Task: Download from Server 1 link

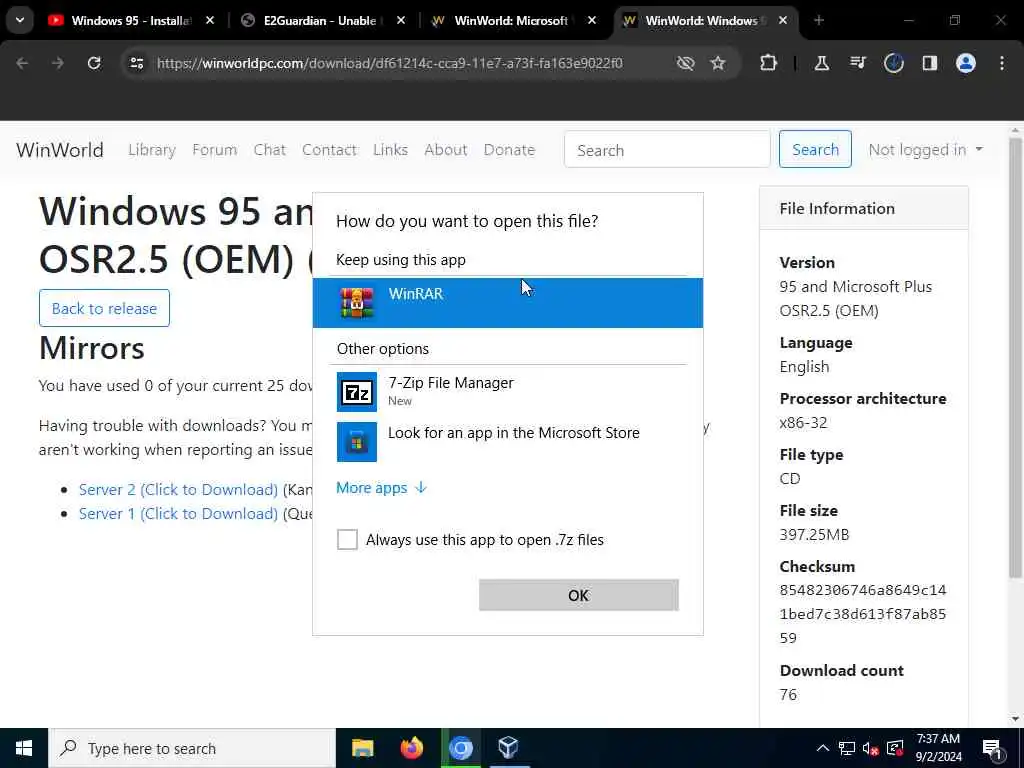Action: coord(178,513)
